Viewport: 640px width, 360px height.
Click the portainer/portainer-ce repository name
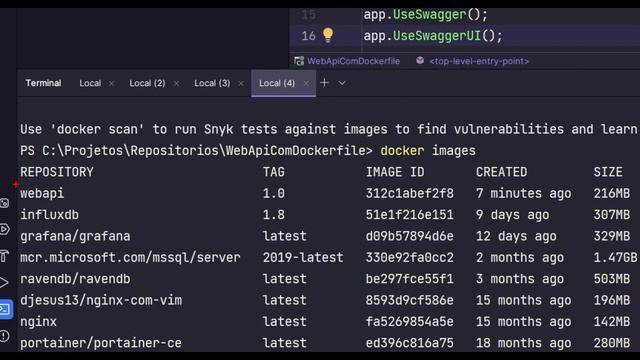coord(101,343)
